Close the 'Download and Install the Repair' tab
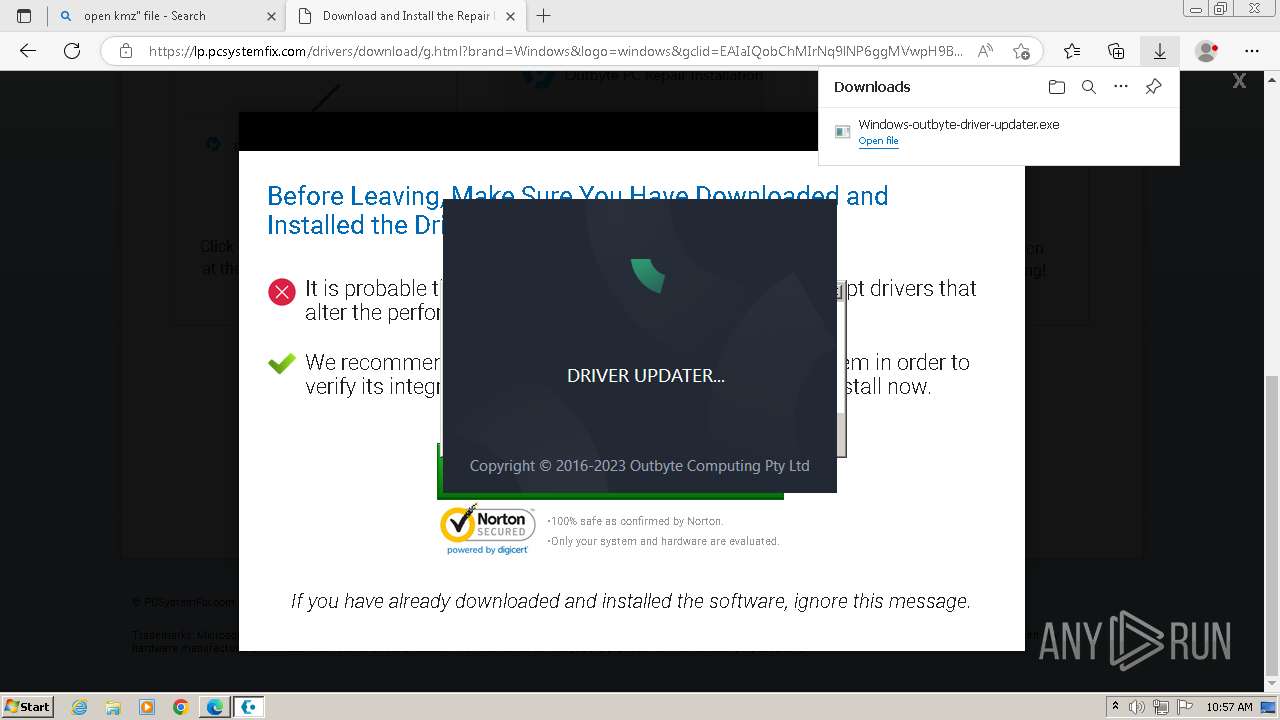 coord(511,16)
